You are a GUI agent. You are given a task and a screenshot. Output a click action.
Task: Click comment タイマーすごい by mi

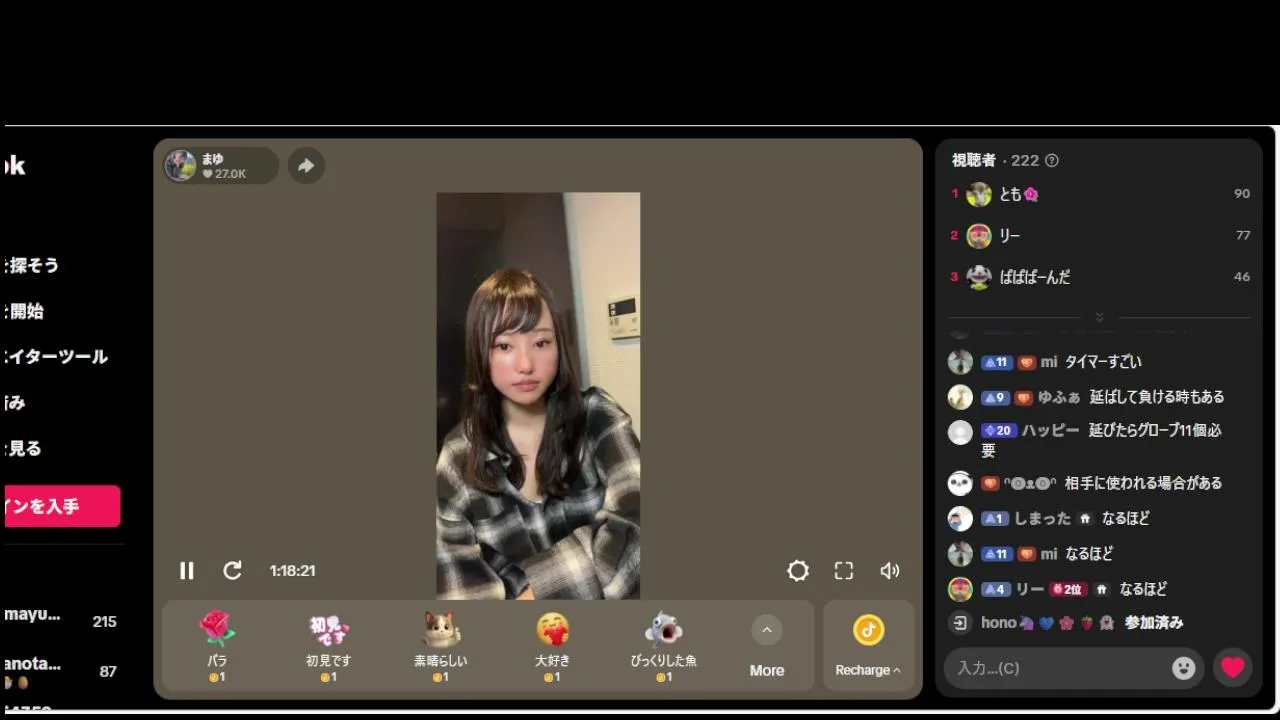1103,361
